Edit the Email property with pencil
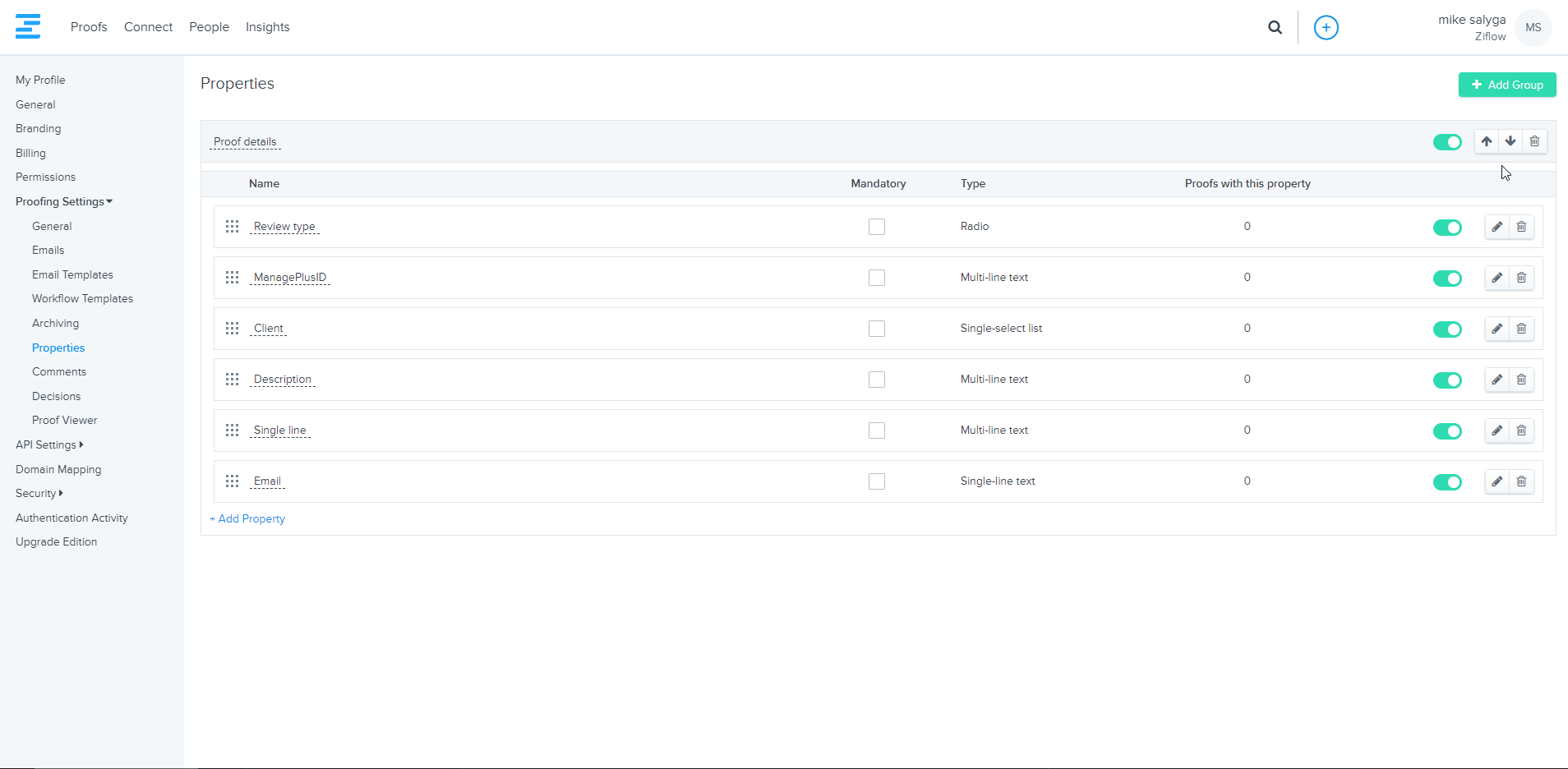 (x=1497, y=481)
